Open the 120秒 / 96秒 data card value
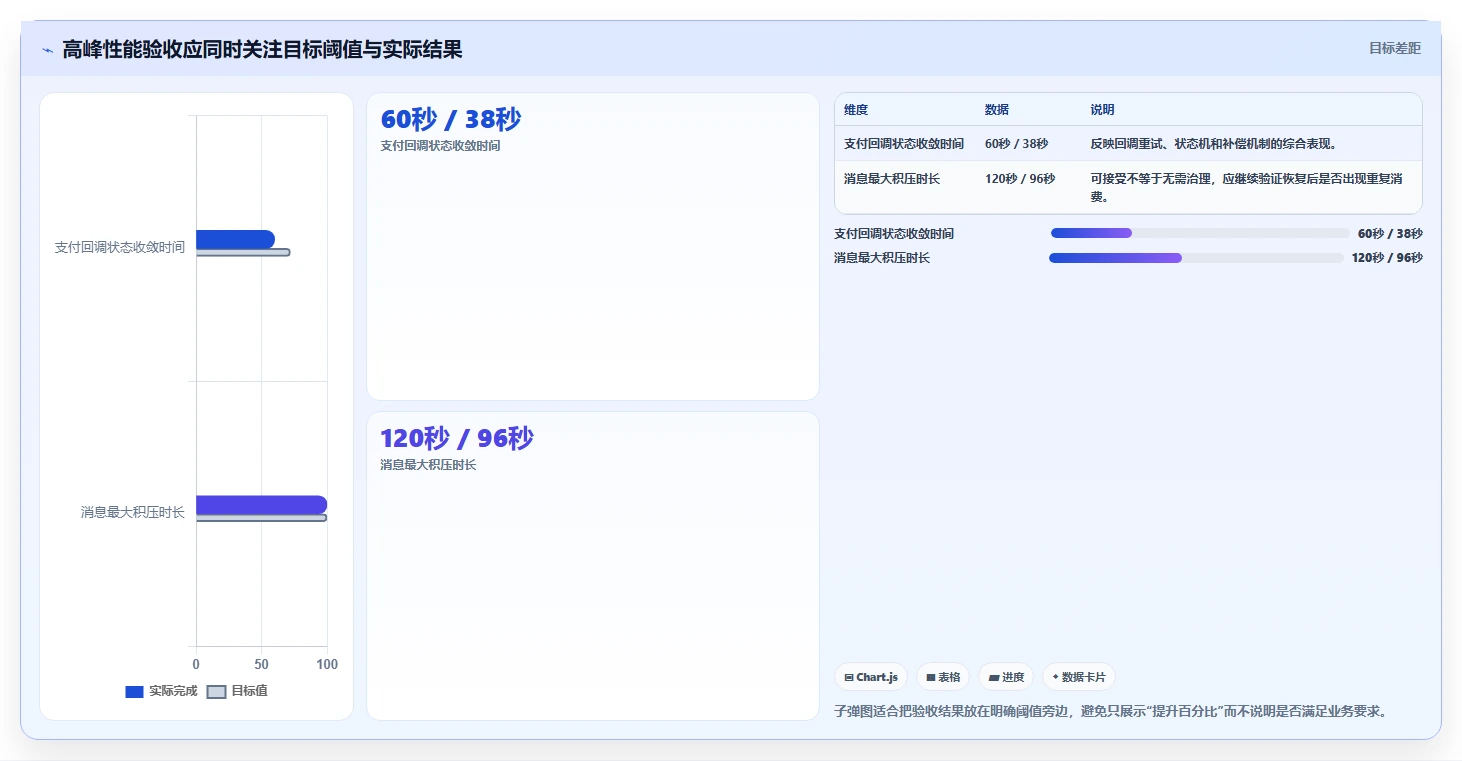The image size is (1462, 761). [x=457, y=439]
